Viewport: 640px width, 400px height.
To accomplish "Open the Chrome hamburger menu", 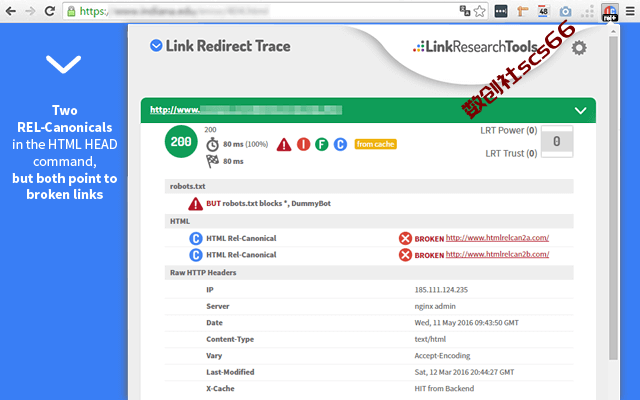I will point(630,11).
